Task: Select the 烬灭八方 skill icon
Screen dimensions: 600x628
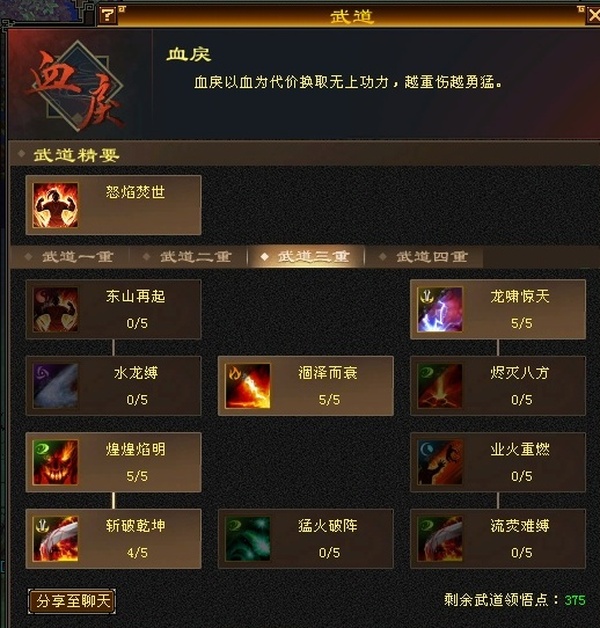Action: click(440, 386)
